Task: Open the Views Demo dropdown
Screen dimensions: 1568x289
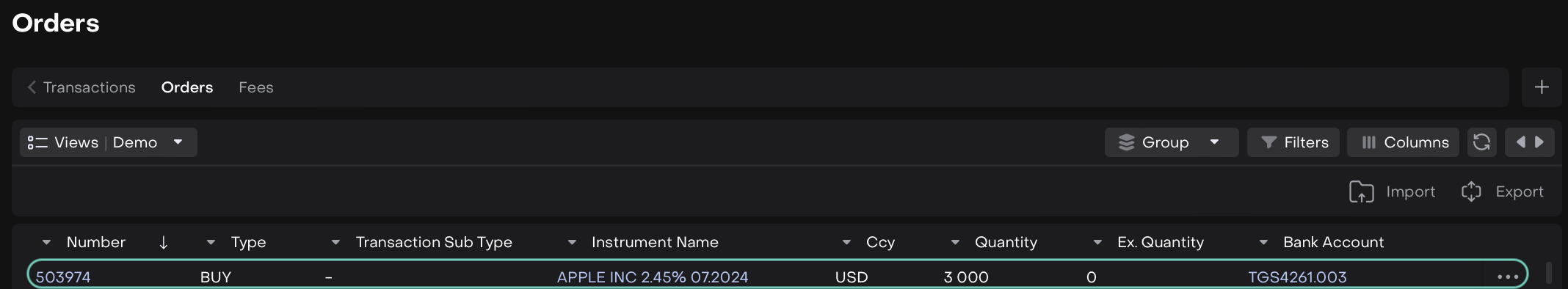Action: pyautogui.click(x=109, y=142)
